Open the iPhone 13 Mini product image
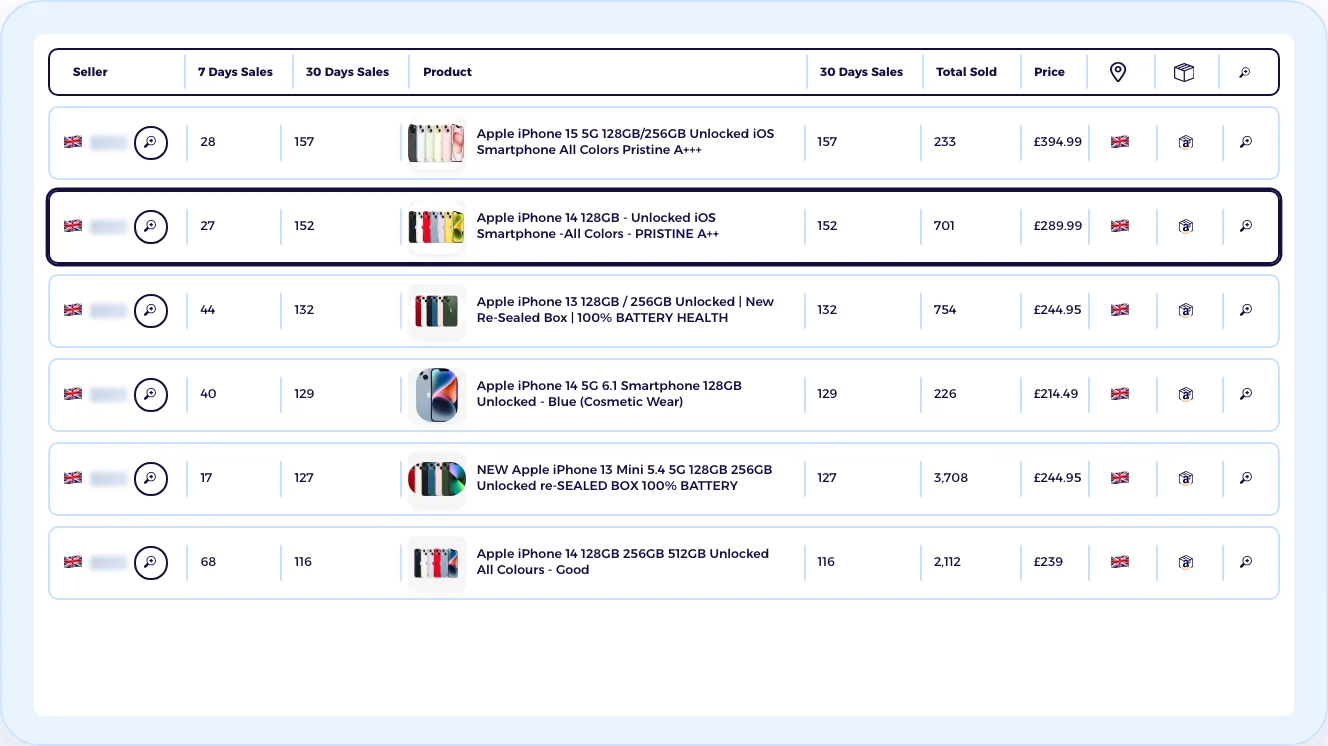 coord(437,478)
